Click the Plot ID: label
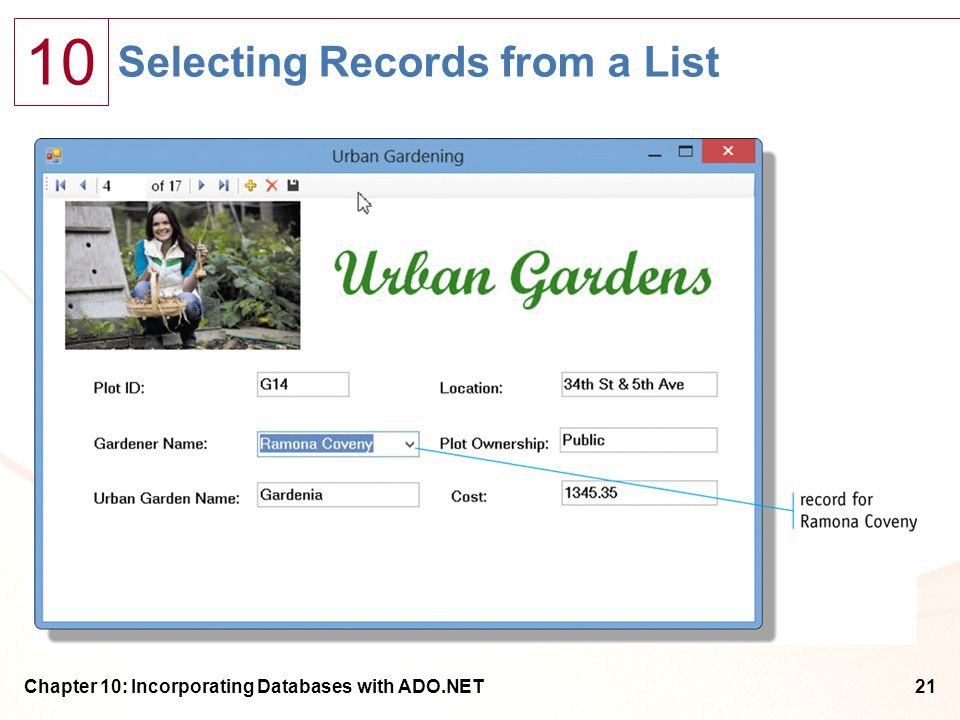The image size is (960, 720). pos(119,388)
